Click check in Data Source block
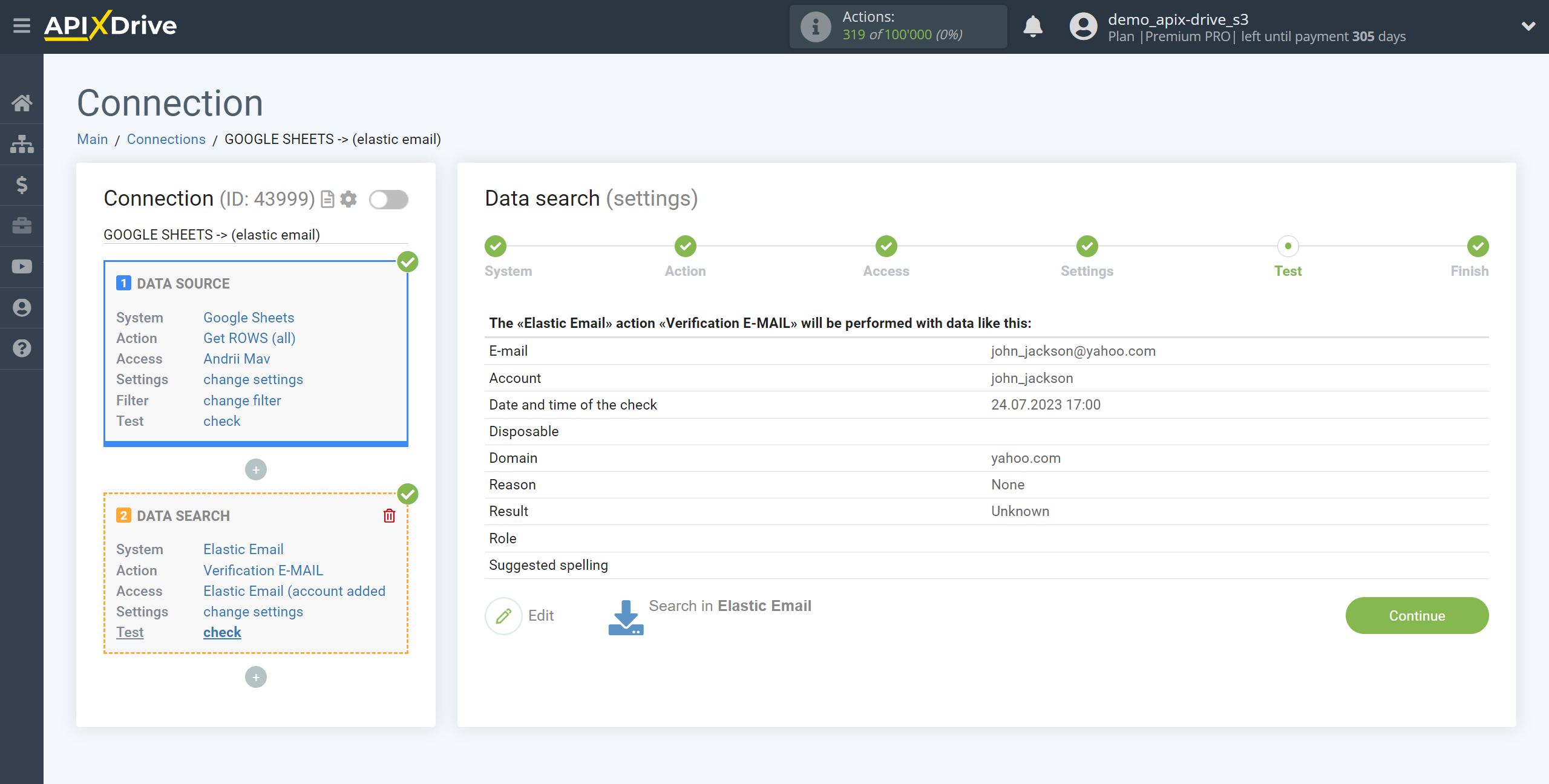1549x784 pixels. coord(222,421)
